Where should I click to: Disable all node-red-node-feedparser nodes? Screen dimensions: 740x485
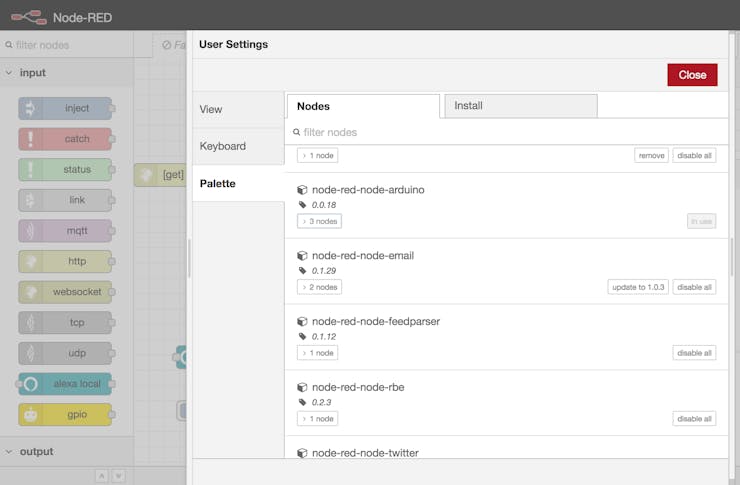694,353
